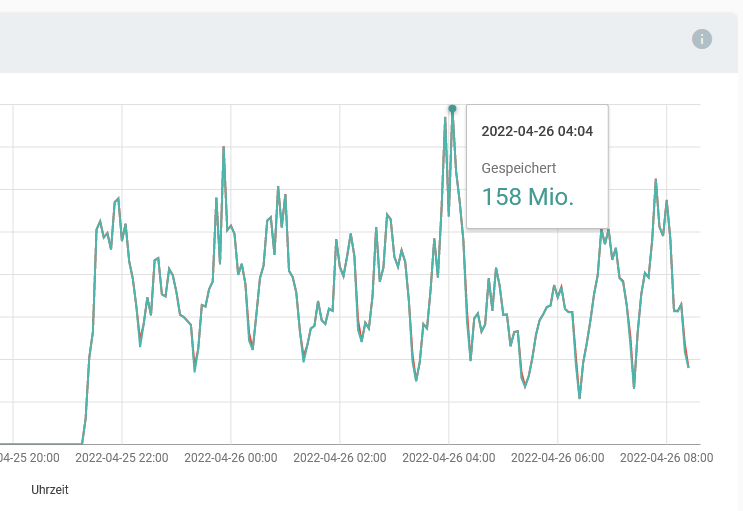Click the tooltip timestamp 2022-04-26 04:04
743x511 pixels.
coord(537,131)
